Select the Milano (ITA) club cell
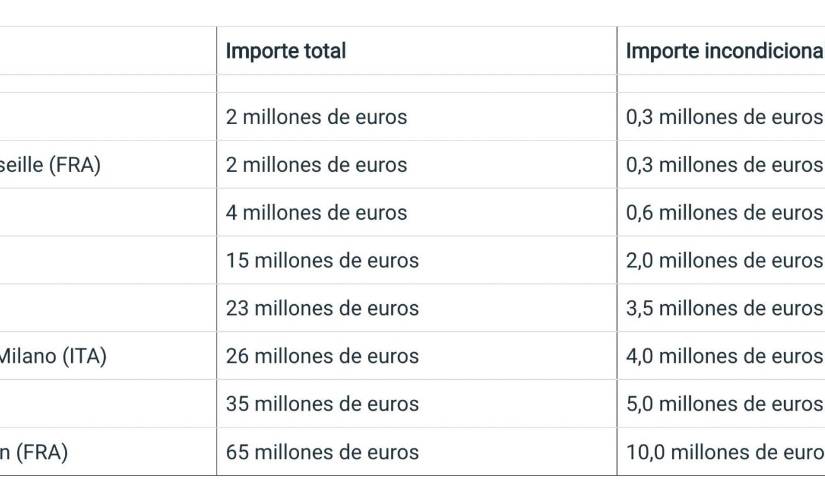The image size is (825, 495). coord(53,357)
